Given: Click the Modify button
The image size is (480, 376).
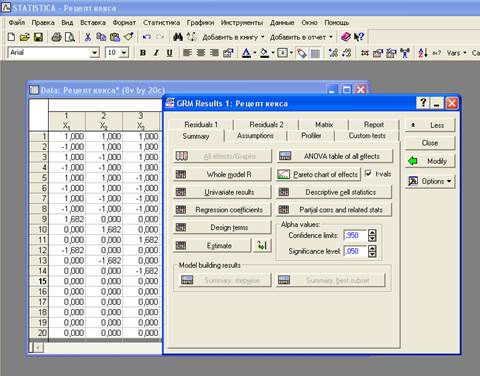Looking at the screenshot, I should (430, 161).
